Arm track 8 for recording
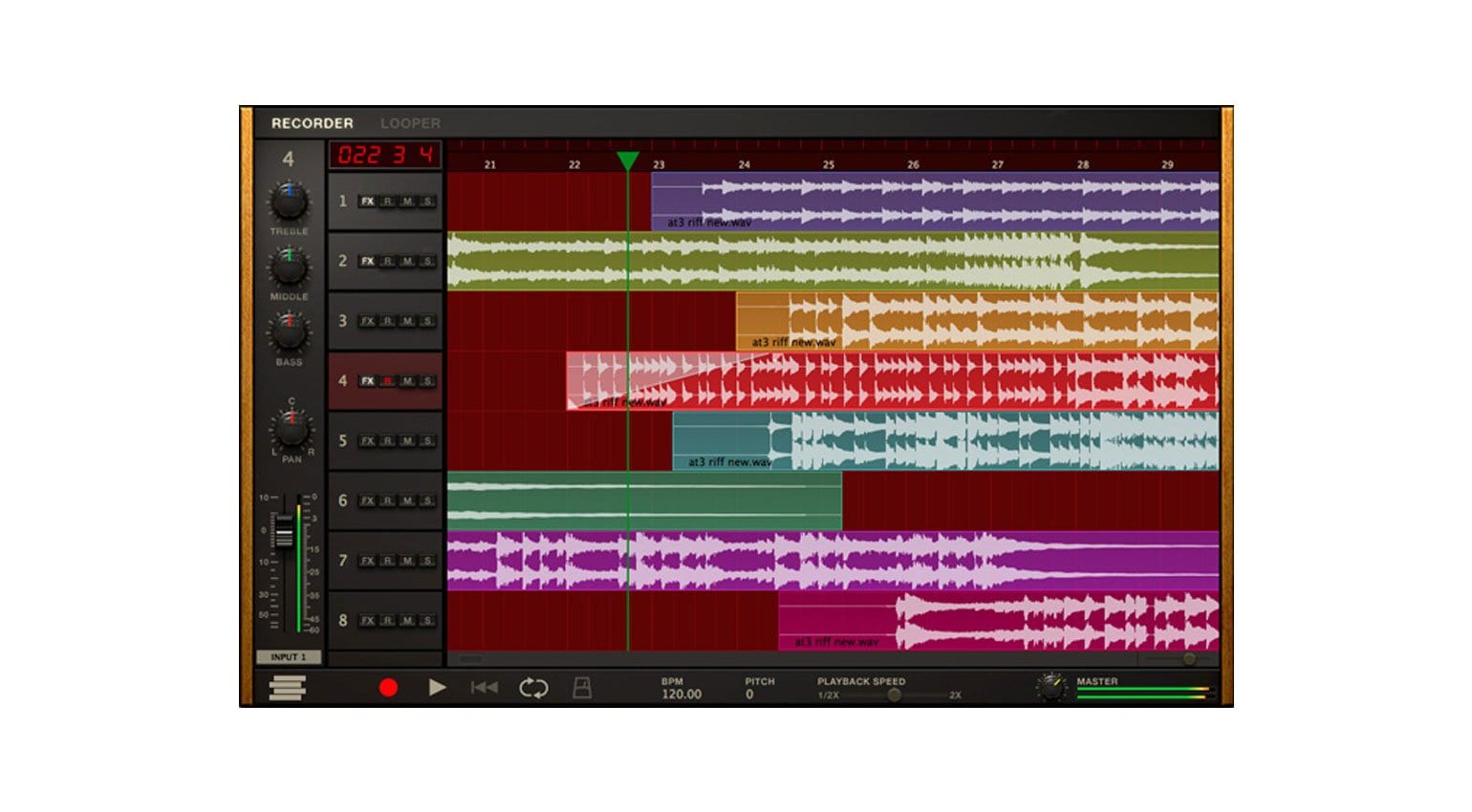Image resolution: width=1472 pixels, height=812 pixels. 387,621
